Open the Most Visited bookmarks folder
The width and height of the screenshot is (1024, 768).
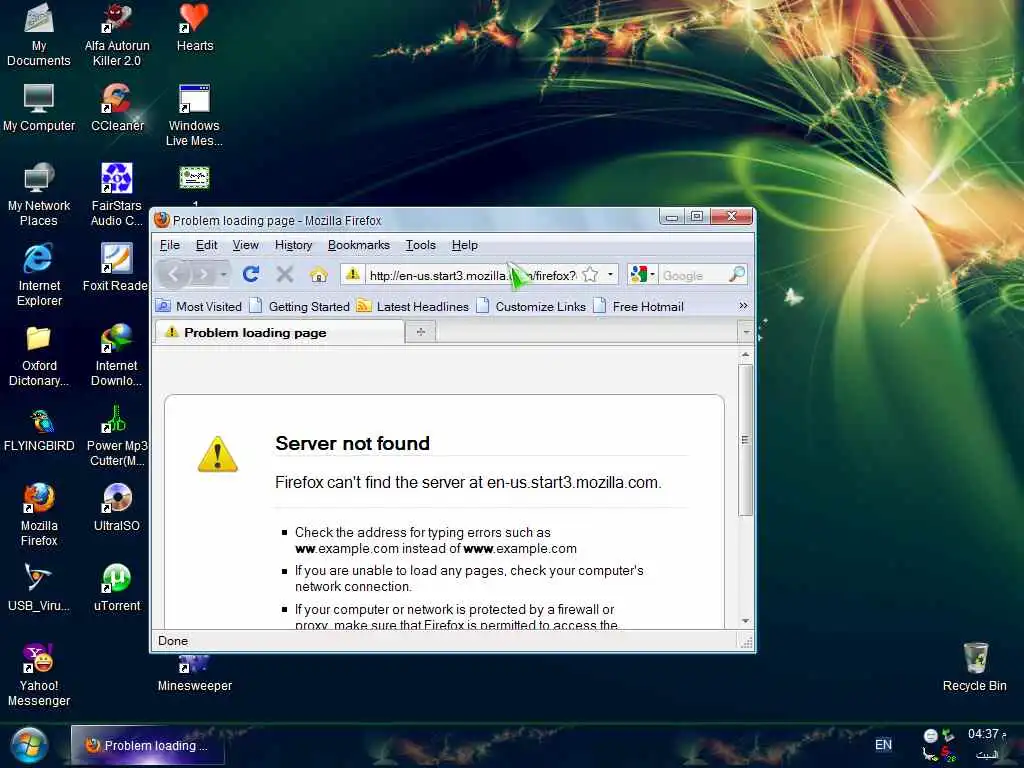point(200,306)
